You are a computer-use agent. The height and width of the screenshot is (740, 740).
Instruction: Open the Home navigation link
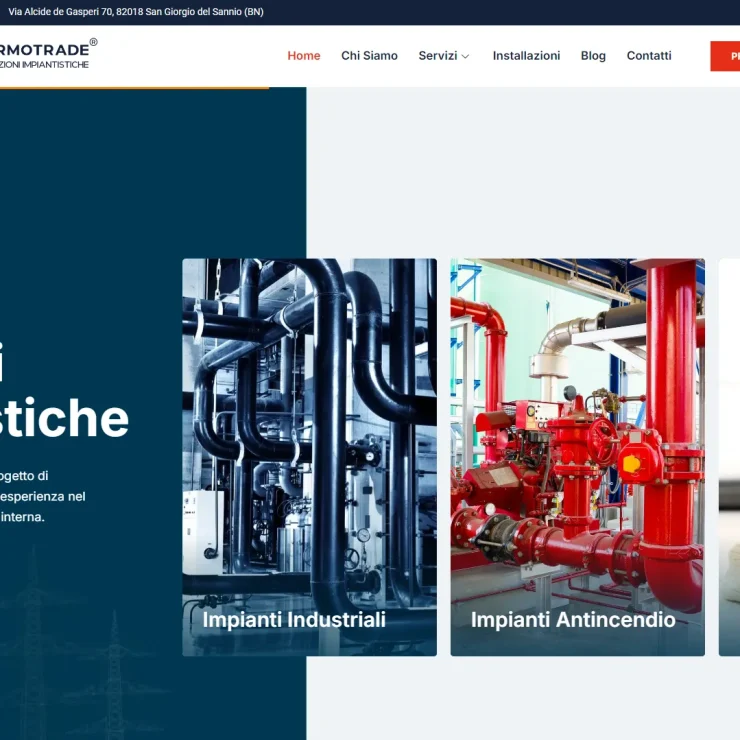pos(303,56)
